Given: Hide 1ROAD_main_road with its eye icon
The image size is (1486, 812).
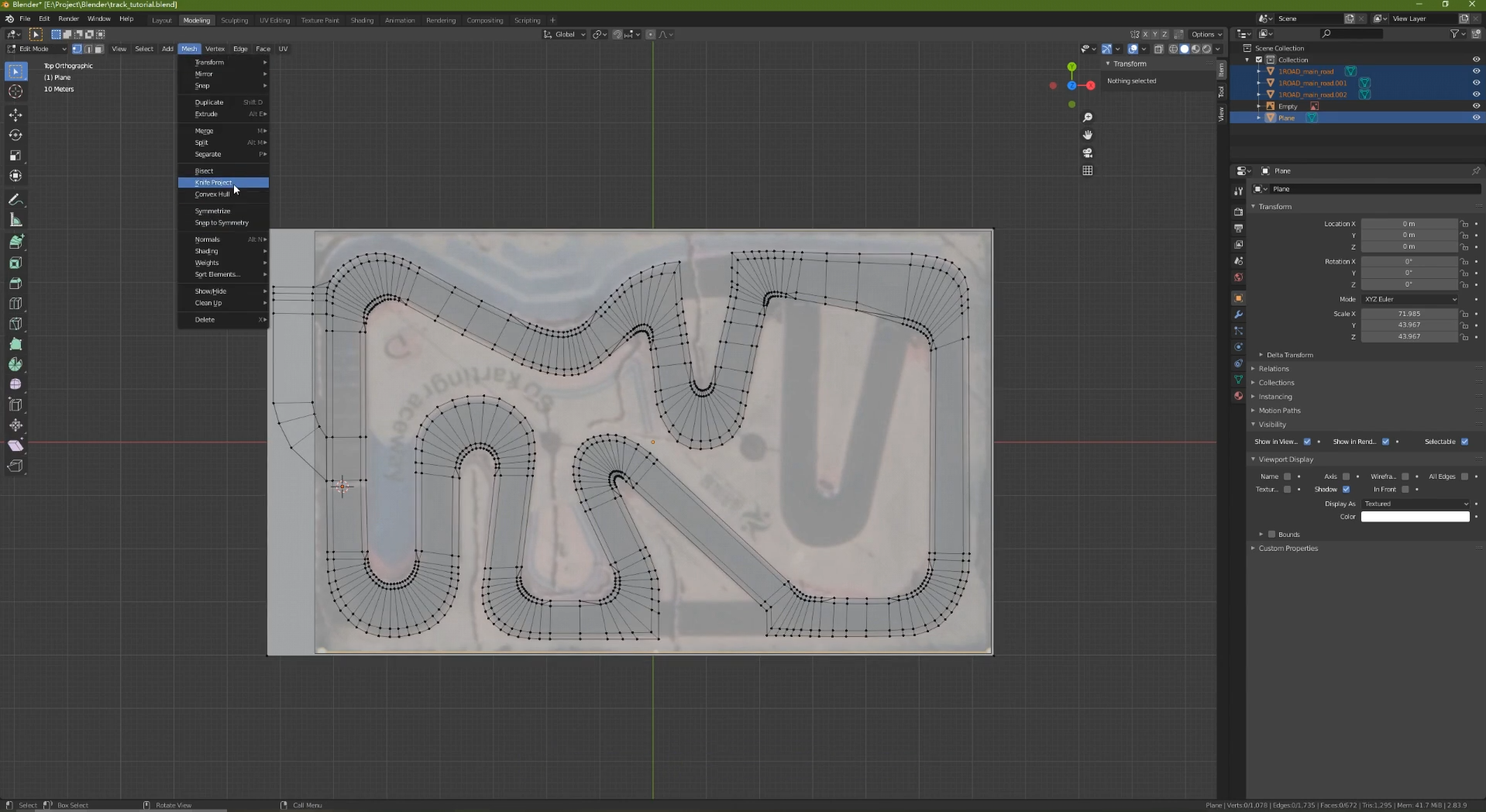Looking at the screenshot, I should [1476, 71].
